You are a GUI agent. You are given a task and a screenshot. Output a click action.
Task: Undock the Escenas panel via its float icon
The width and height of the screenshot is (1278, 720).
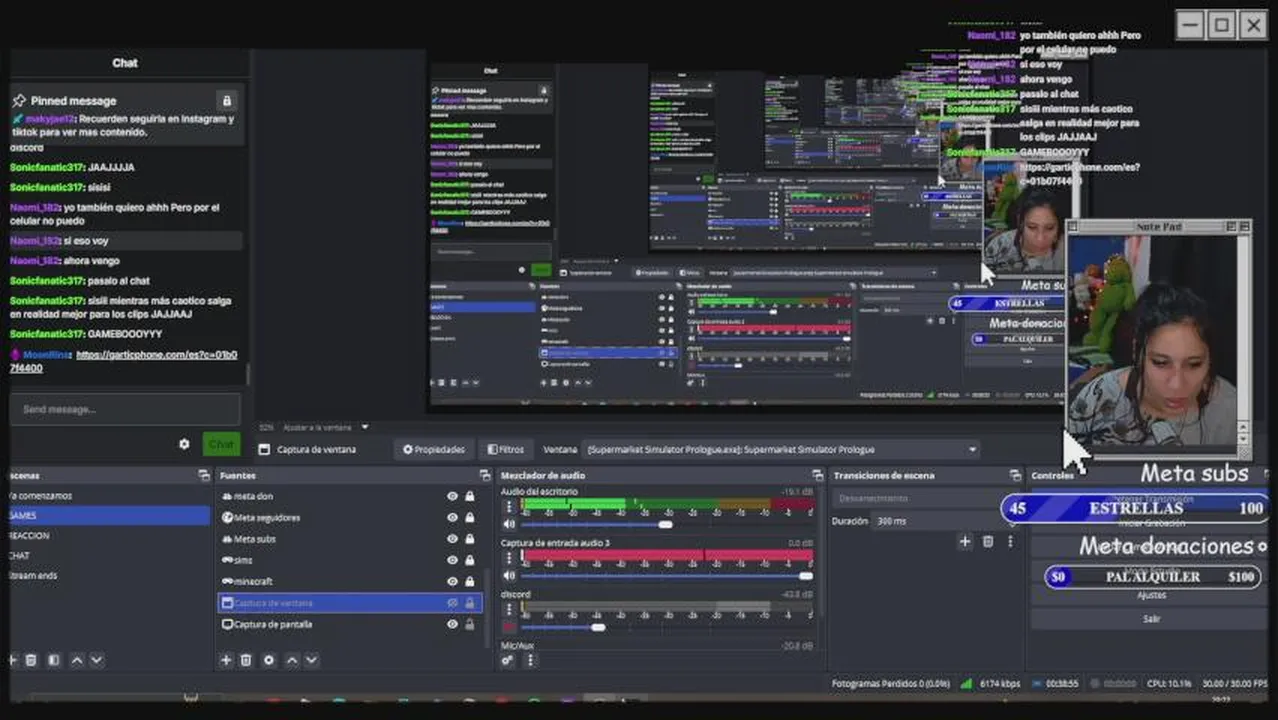tap(204, 476)
